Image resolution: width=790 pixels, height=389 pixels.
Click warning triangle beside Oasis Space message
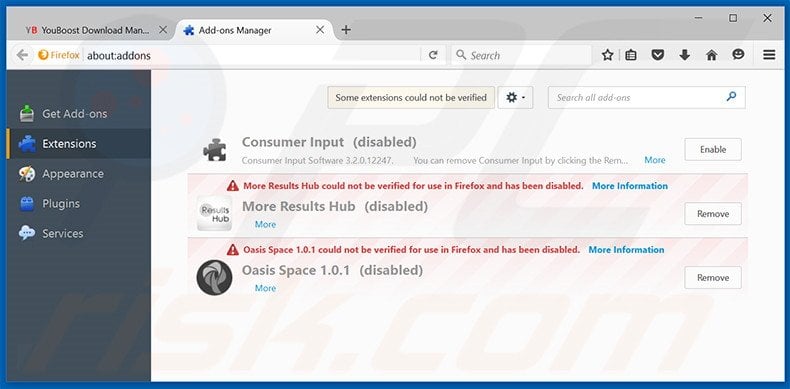(233, 249)
